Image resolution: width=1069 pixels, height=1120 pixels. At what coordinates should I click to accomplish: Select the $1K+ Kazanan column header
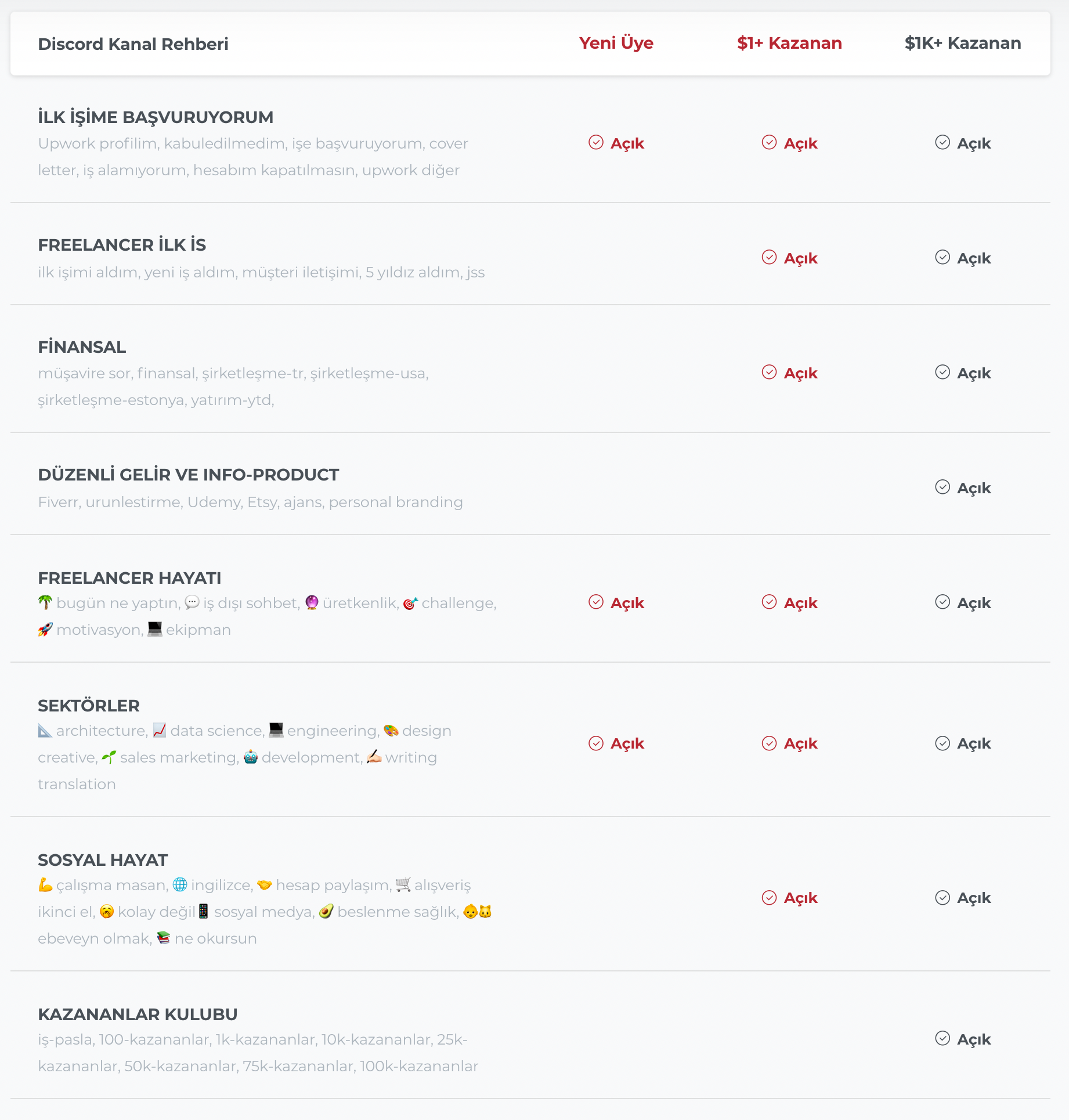tap(963, 43)
